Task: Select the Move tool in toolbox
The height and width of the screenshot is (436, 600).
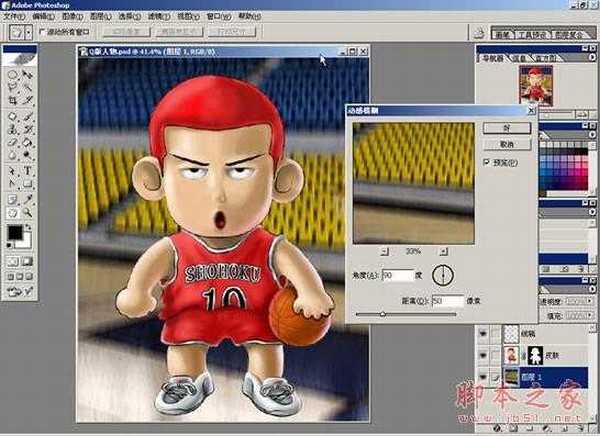Action: [27, 73]
